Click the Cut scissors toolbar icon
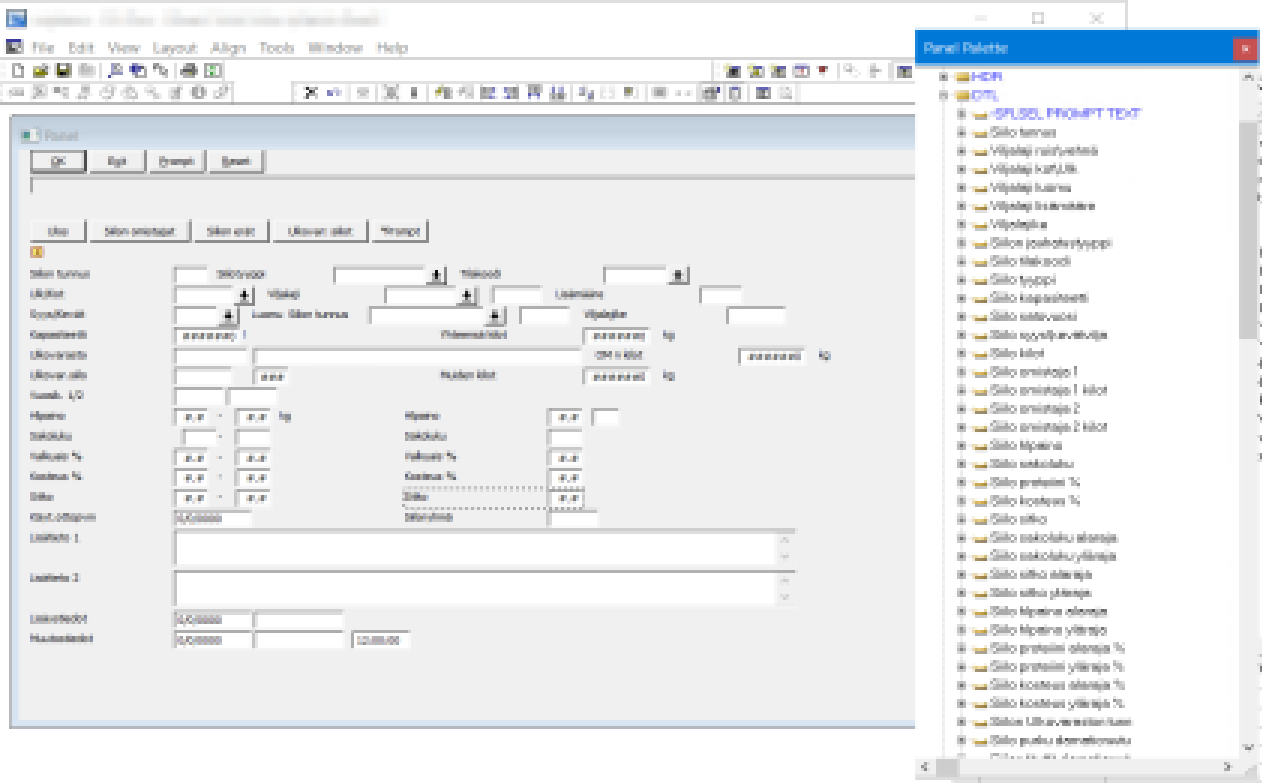 coord(311,93)
